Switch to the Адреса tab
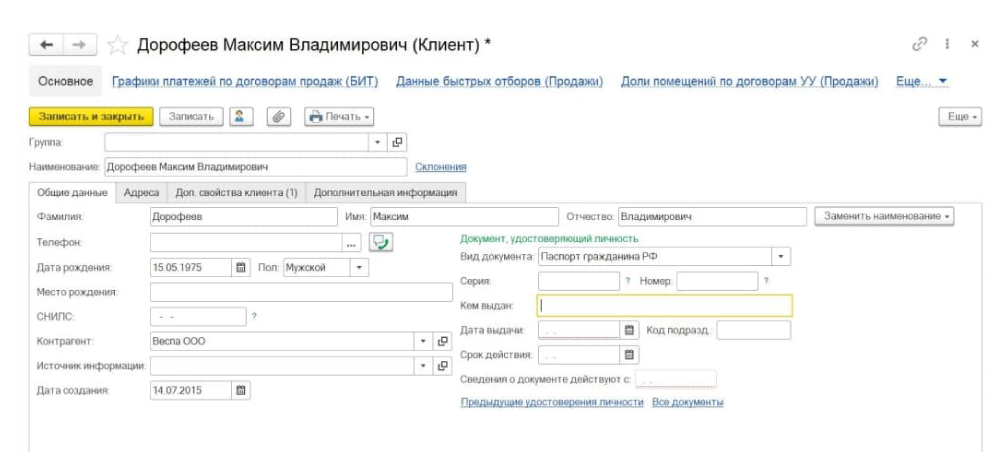The width and height of the screenshot is (1000, 452). pos(140,192)
